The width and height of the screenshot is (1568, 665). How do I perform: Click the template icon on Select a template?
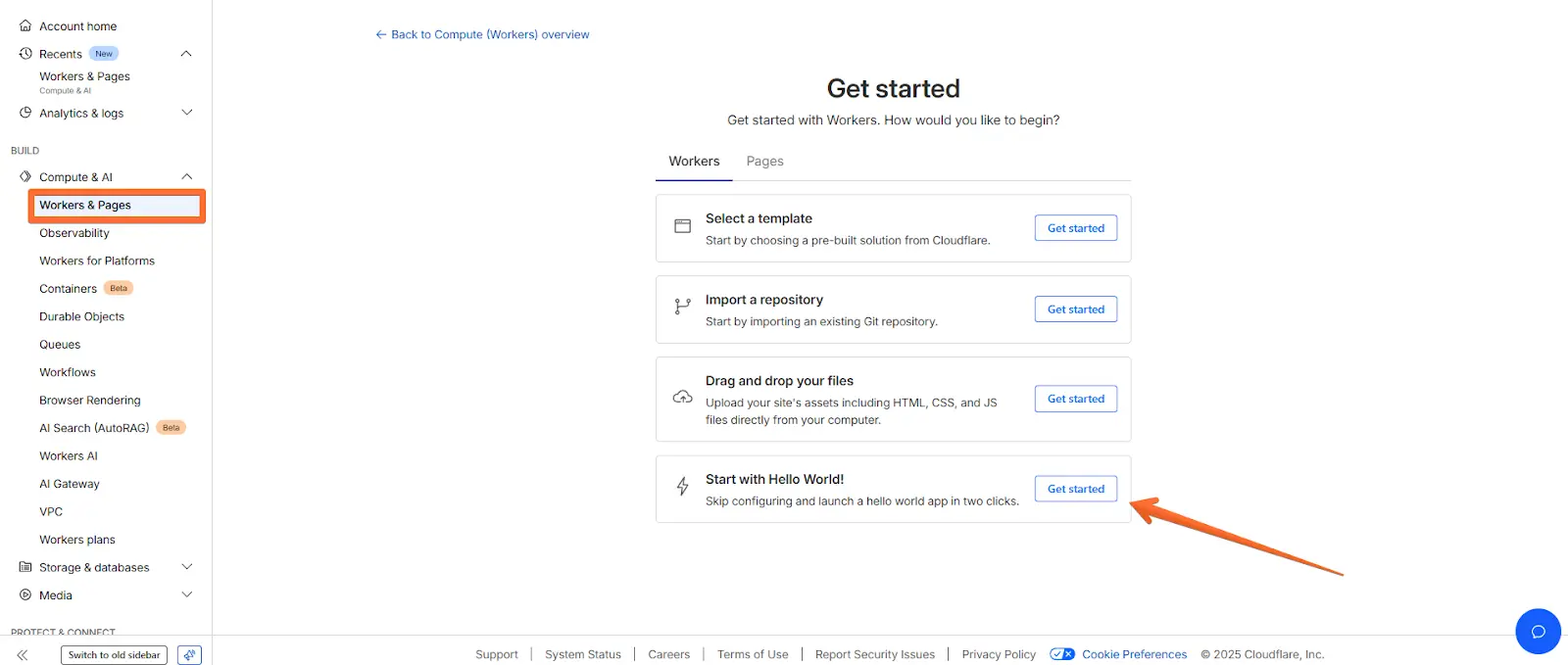click(682, 224)
